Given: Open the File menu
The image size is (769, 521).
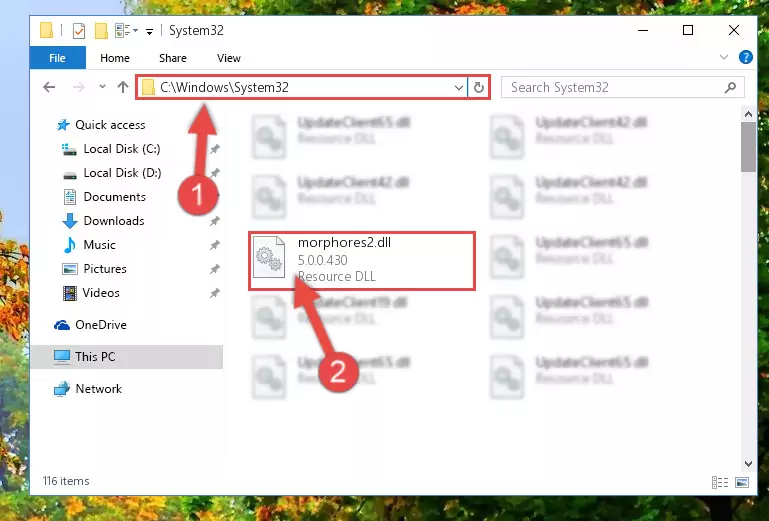Looking at the screenshot, I should (57, 58).
